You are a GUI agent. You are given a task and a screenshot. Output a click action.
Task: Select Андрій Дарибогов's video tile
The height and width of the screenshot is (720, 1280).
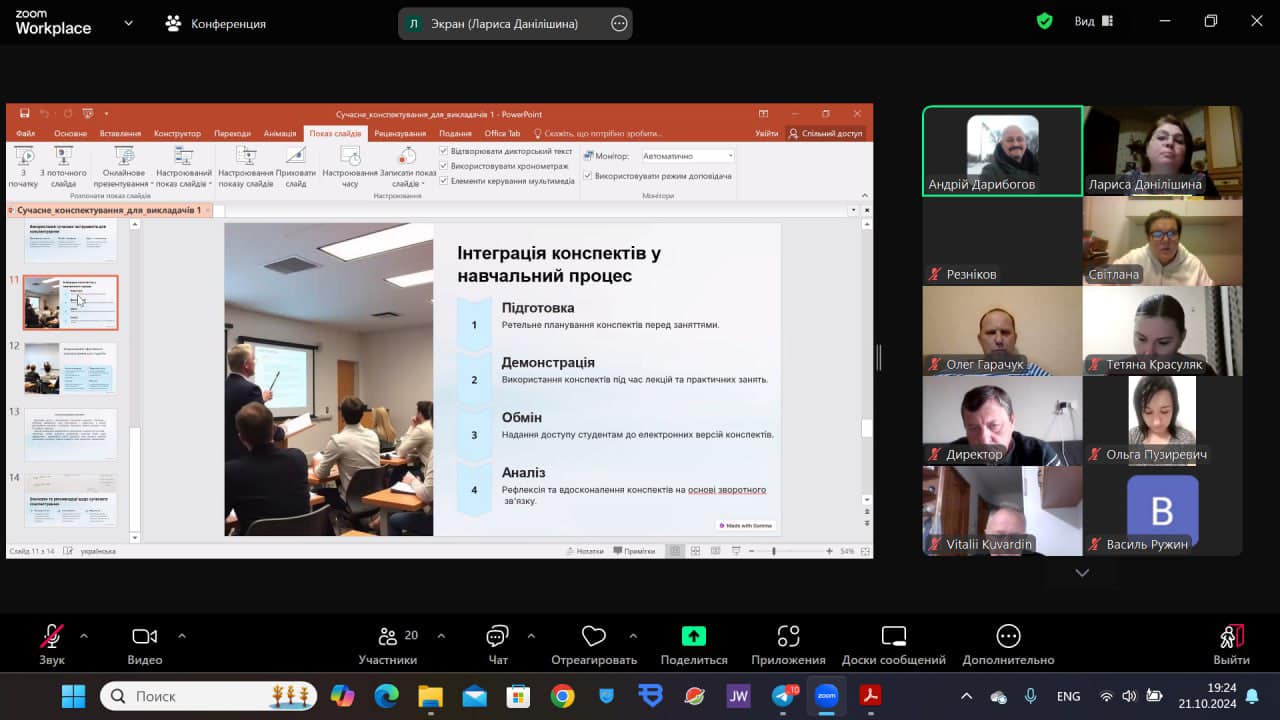(x=1002, y=151)
